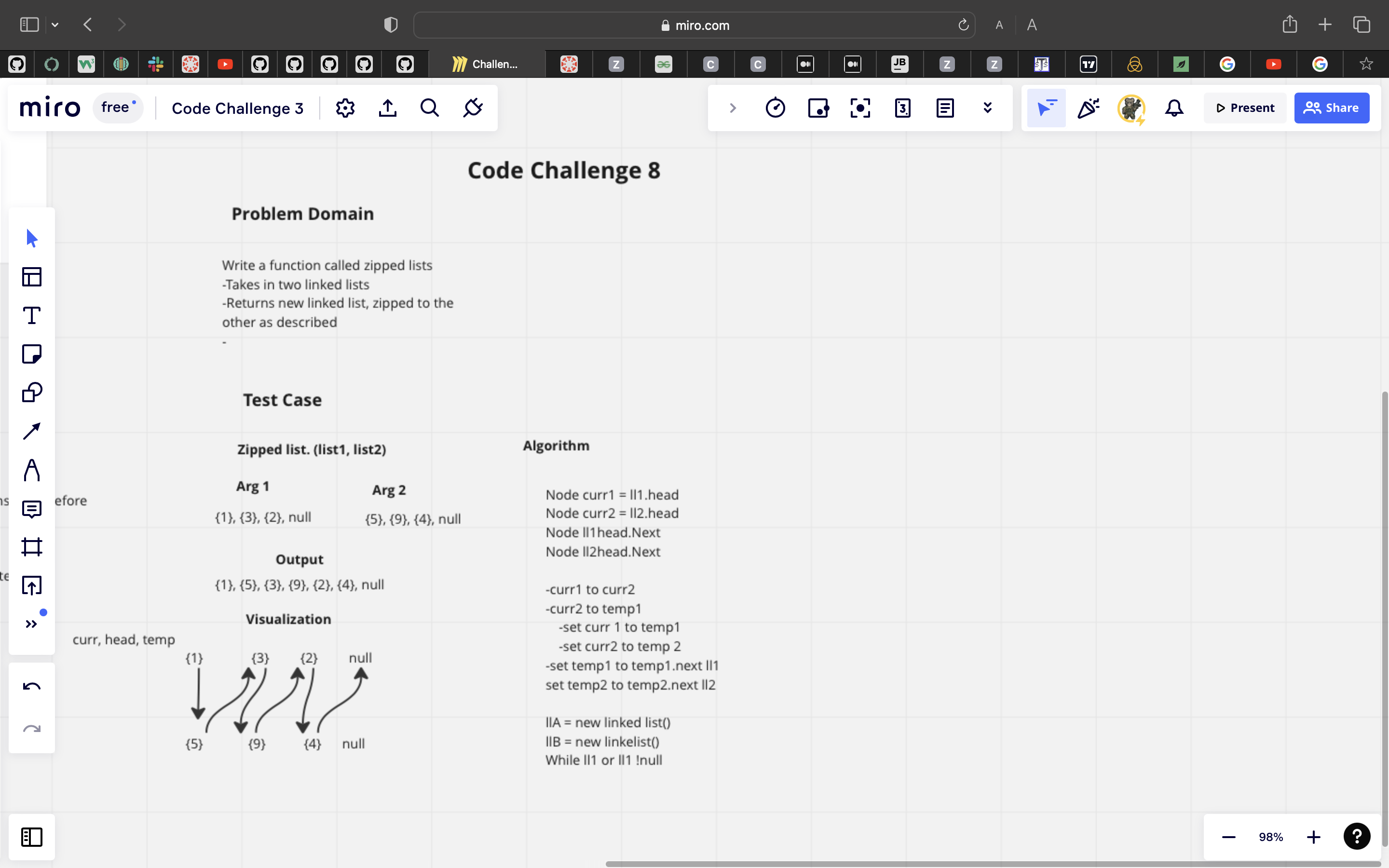Image resolution: width=1389 pixels, height=868 pixels.
Task: Toggle the board timer
Action: [776, 108]
